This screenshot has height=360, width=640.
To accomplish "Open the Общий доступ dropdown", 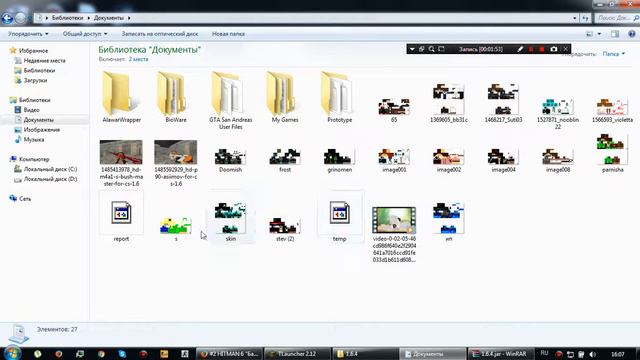I will [x=85, y=34].
